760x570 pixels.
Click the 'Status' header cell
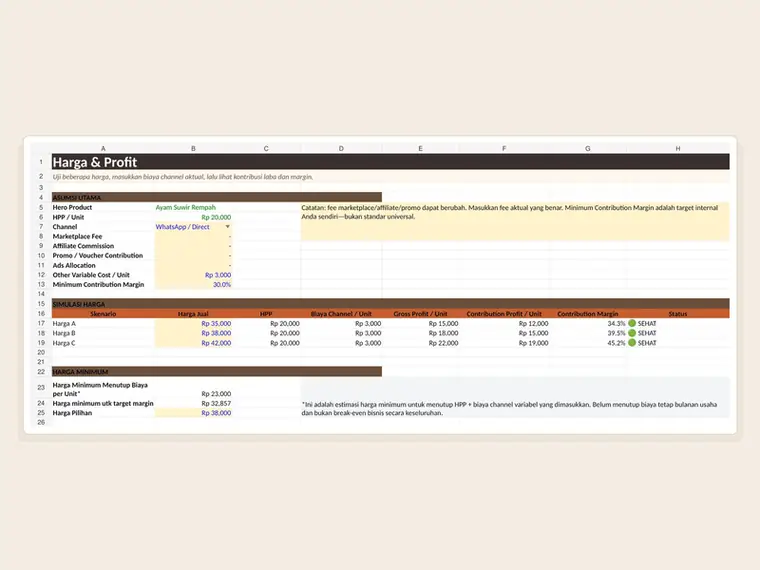[x=678, y=314]
